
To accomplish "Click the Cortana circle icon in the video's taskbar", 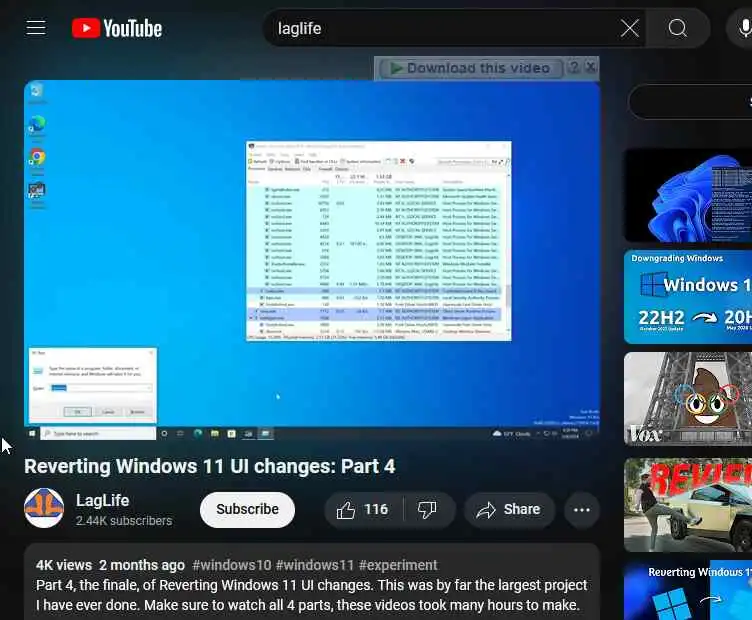I will pyautogui.click(x=164, y=433).
